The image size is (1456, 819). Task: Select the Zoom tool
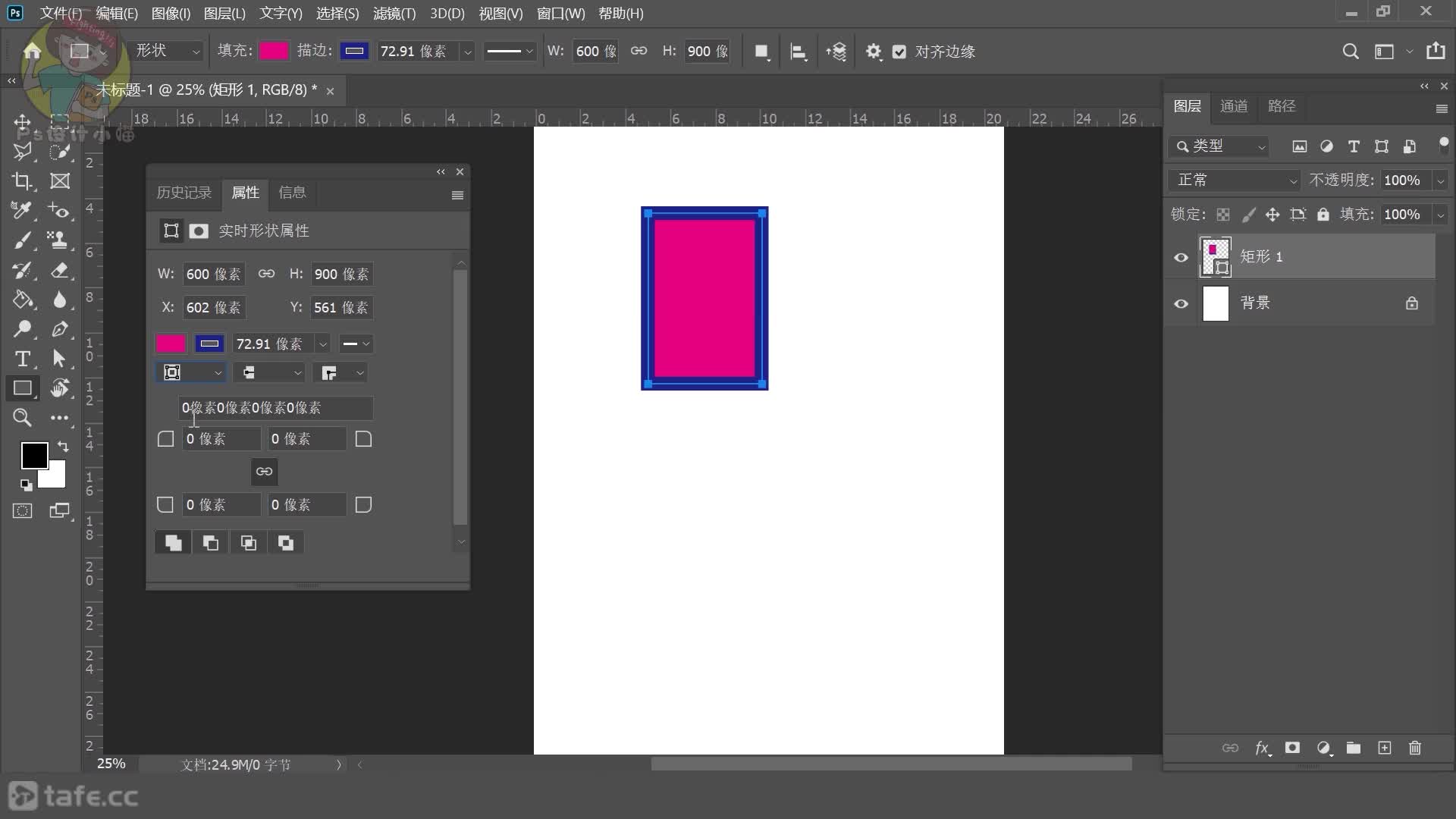coord(22,418)
